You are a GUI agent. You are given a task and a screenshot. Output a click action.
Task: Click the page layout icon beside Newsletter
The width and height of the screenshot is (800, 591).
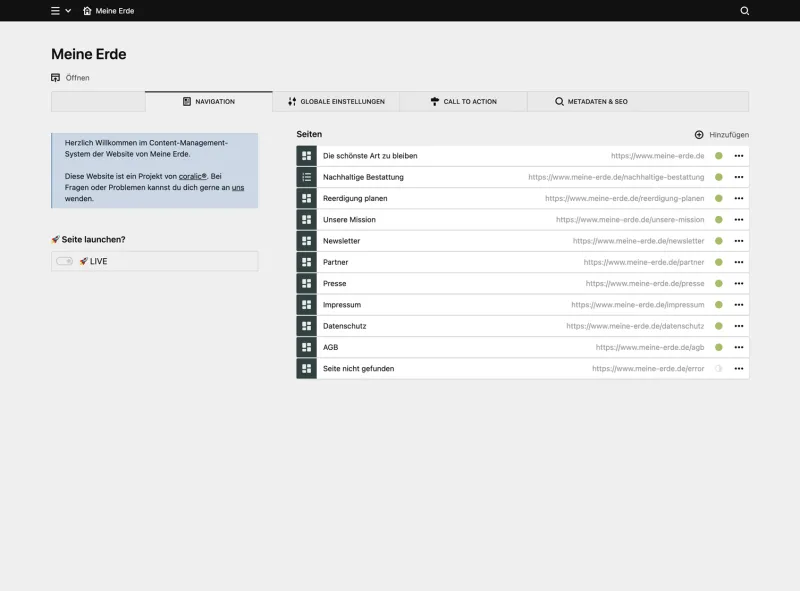coord(306,240)
